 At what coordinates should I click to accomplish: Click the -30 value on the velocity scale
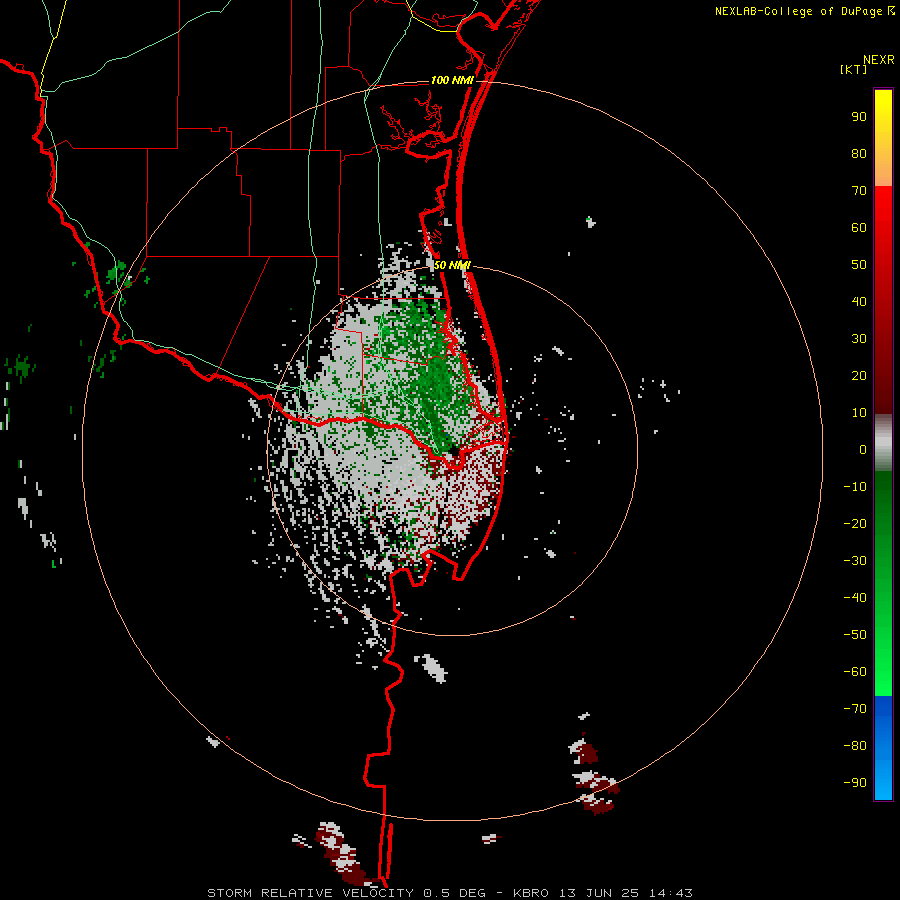coord(855,561)
